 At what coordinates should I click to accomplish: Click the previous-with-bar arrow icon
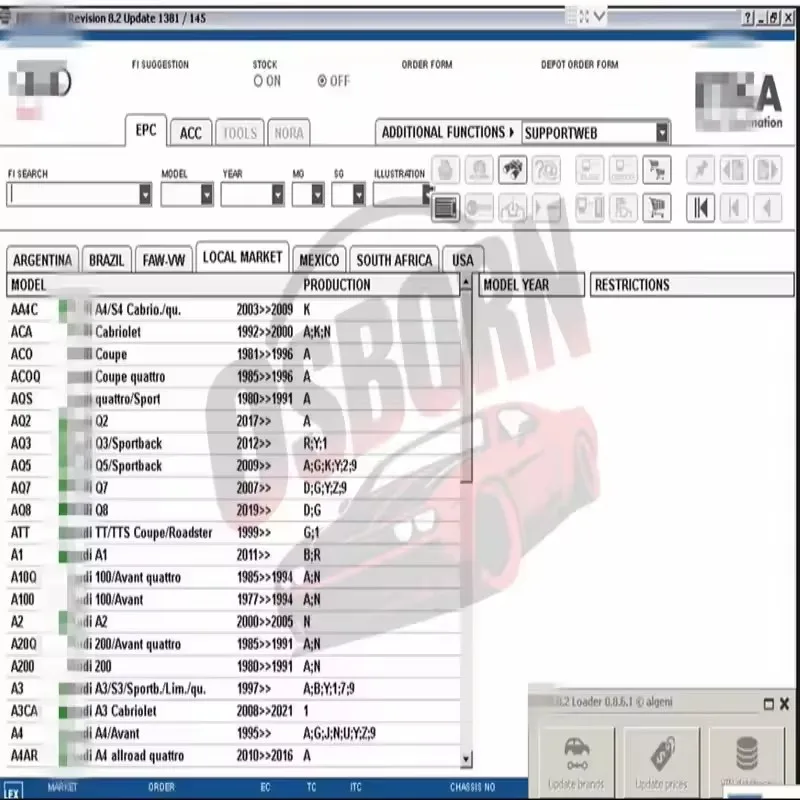tap(734, 208)
